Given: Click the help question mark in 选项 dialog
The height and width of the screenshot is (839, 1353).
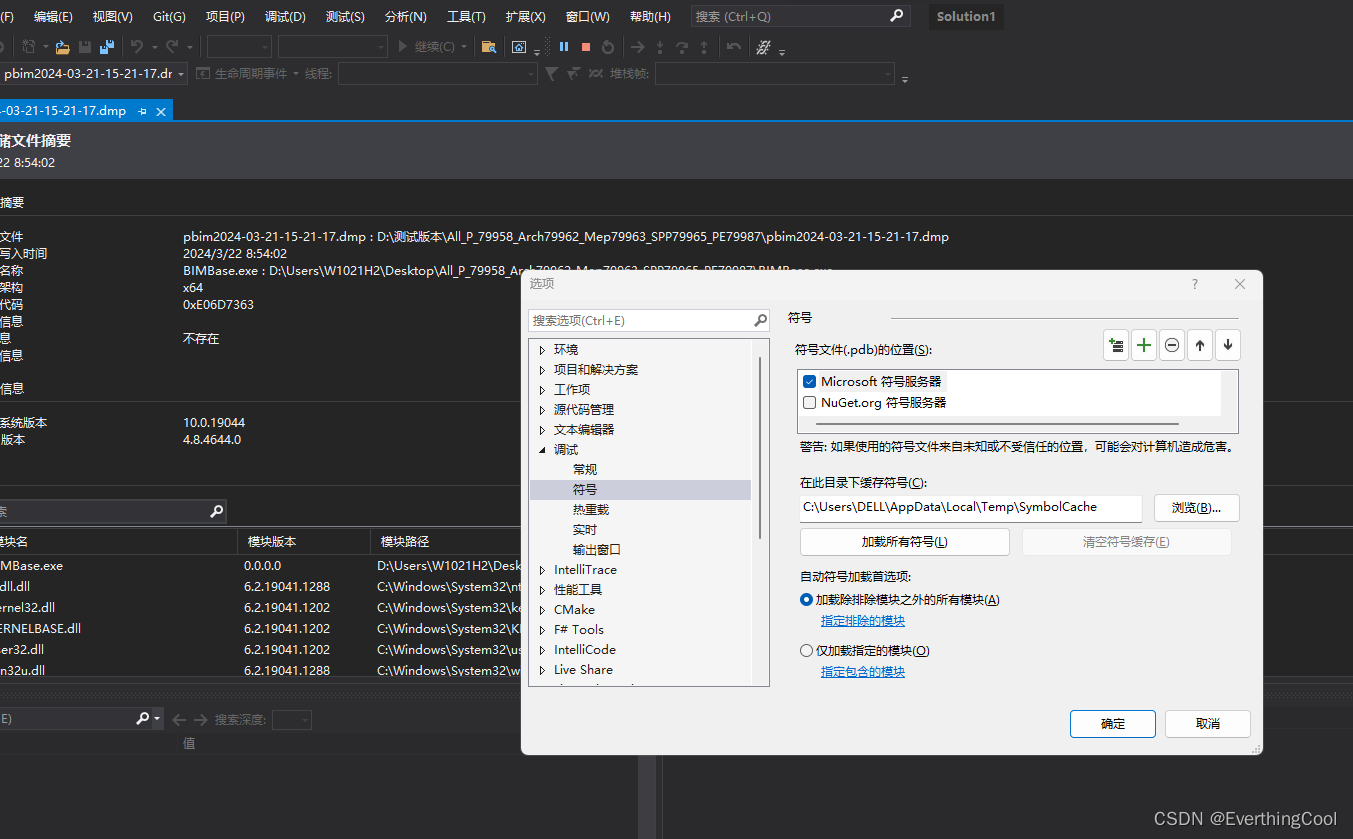Looking at the screenshot, I should coord(1194,284).
